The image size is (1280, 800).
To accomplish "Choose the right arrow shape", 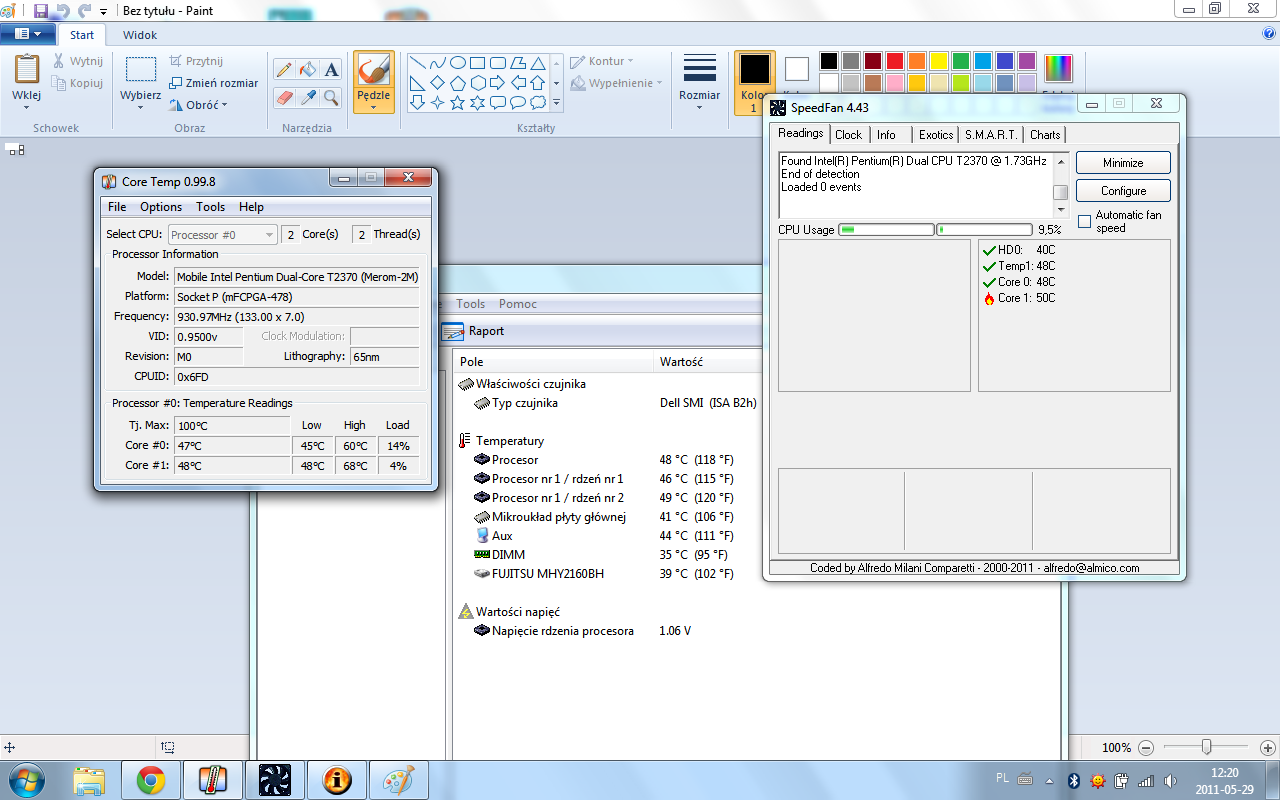I will coord(498,83).
